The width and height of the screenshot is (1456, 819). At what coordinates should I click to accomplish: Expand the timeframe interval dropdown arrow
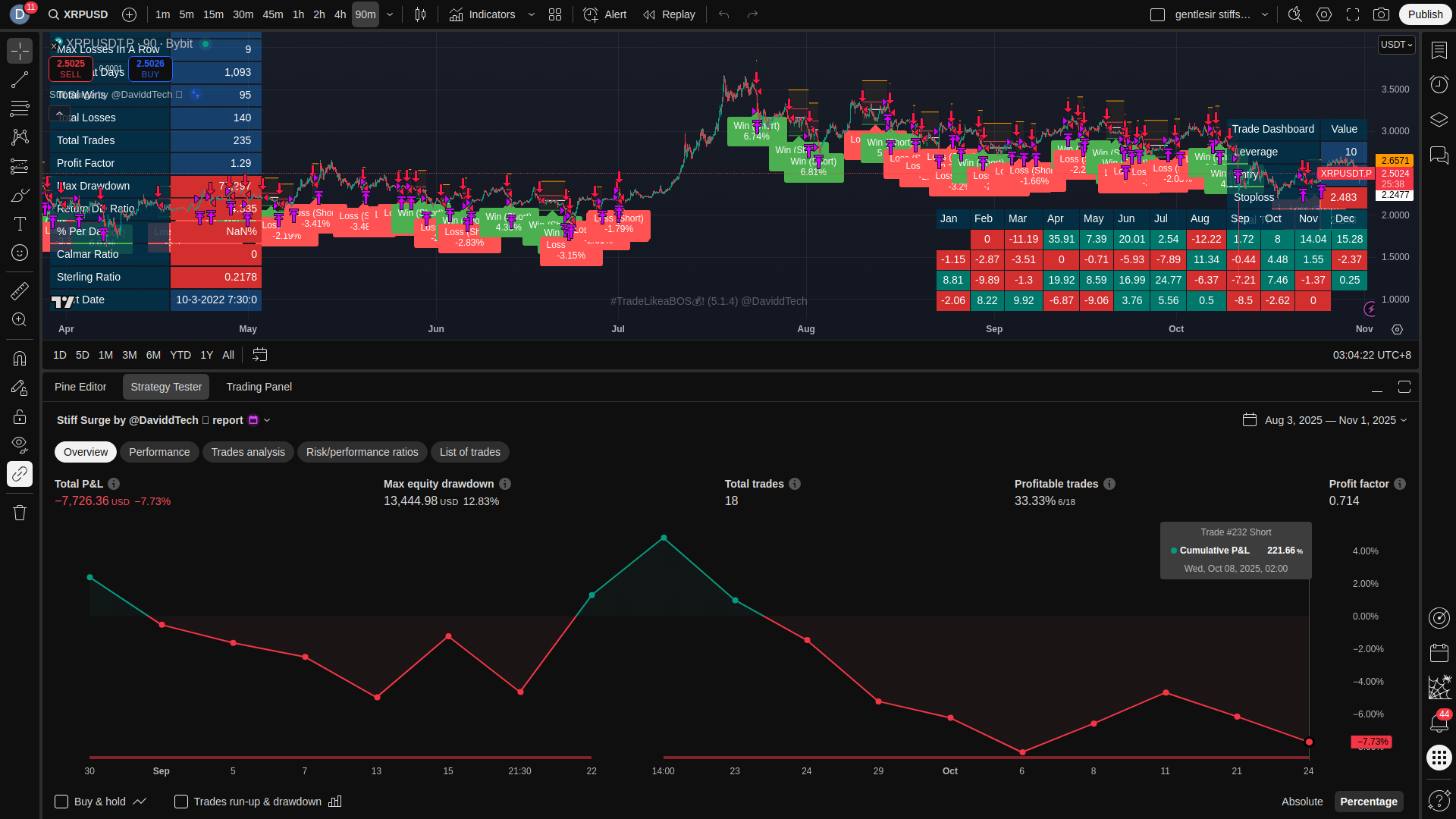(x=390, y=14)
